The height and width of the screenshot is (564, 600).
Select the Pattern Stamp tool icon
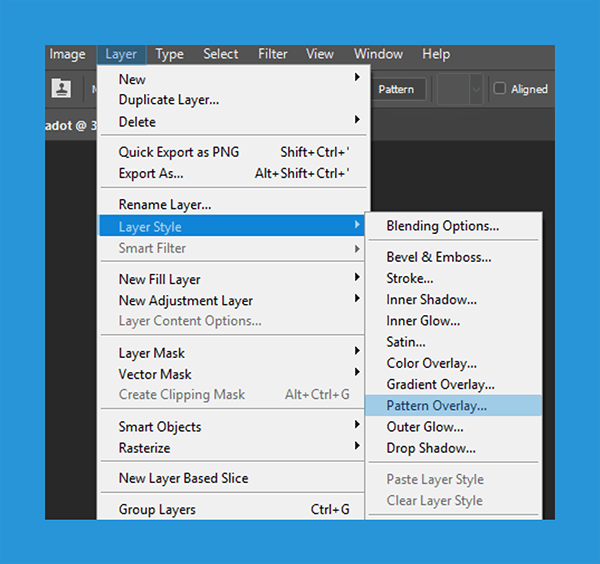click(x=61, y=88)
